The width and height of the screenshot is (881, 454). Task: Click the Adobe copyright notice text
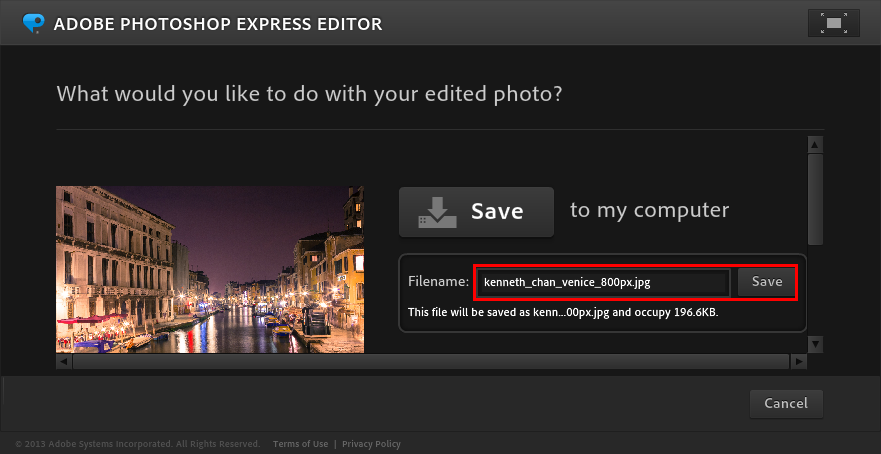(x=138, y=444)
